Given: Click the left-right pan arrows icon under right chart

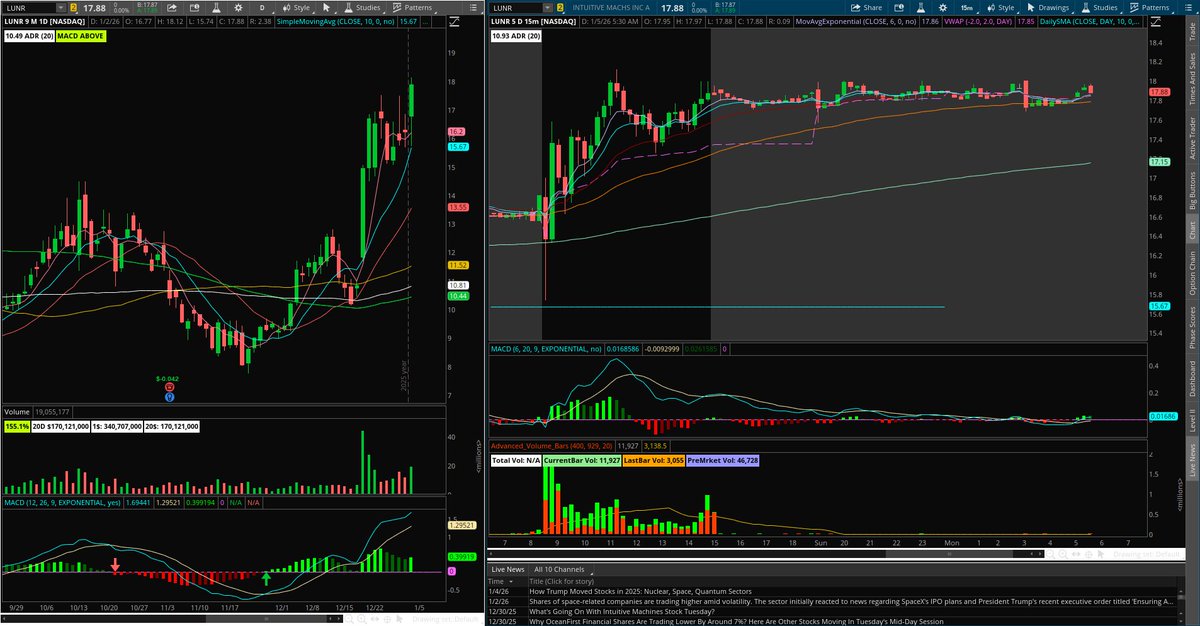Looking at the screenshot, I should 1076,554.
